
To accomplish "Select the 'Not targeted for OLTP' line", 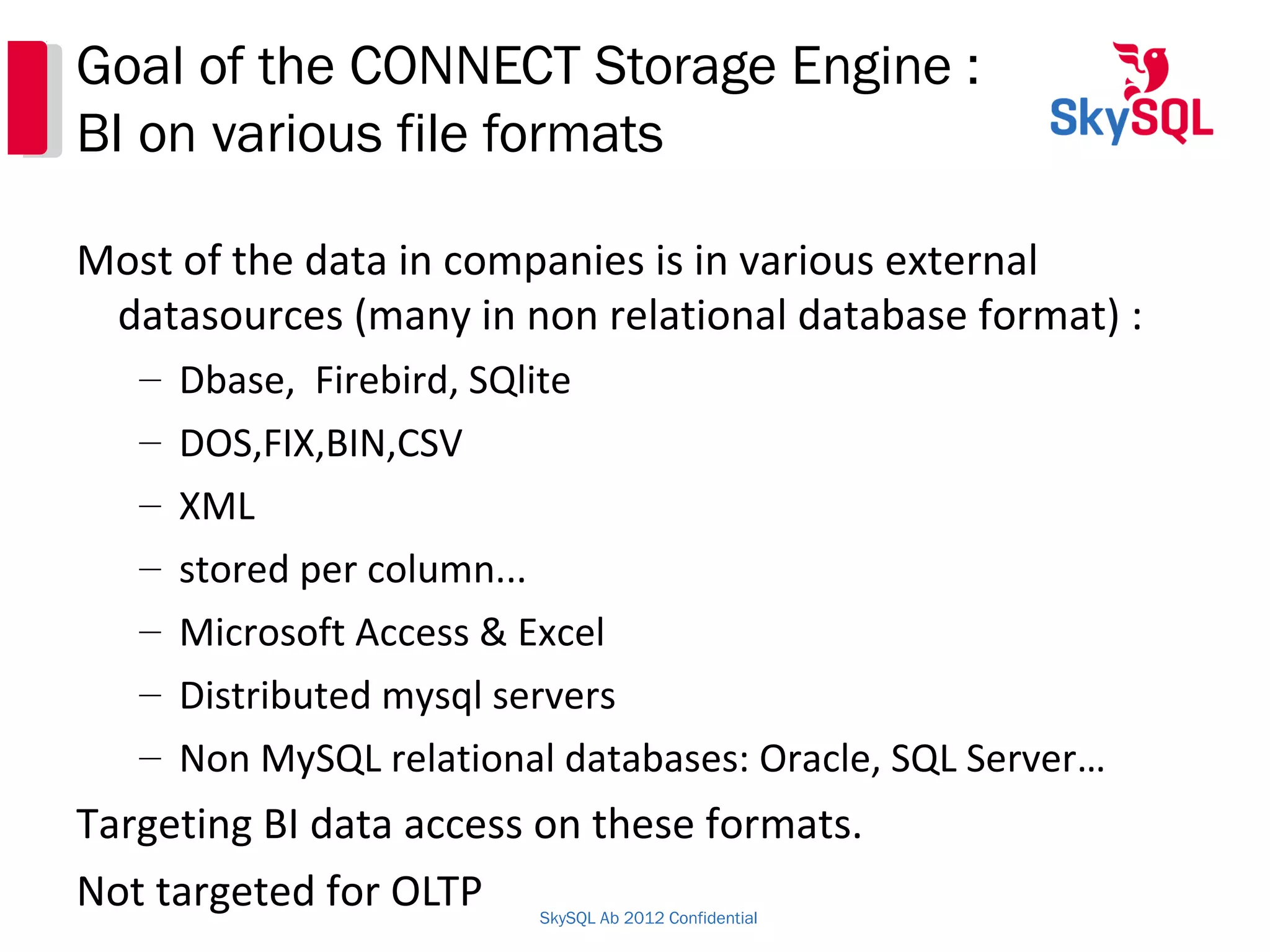I will pos(279,891).
